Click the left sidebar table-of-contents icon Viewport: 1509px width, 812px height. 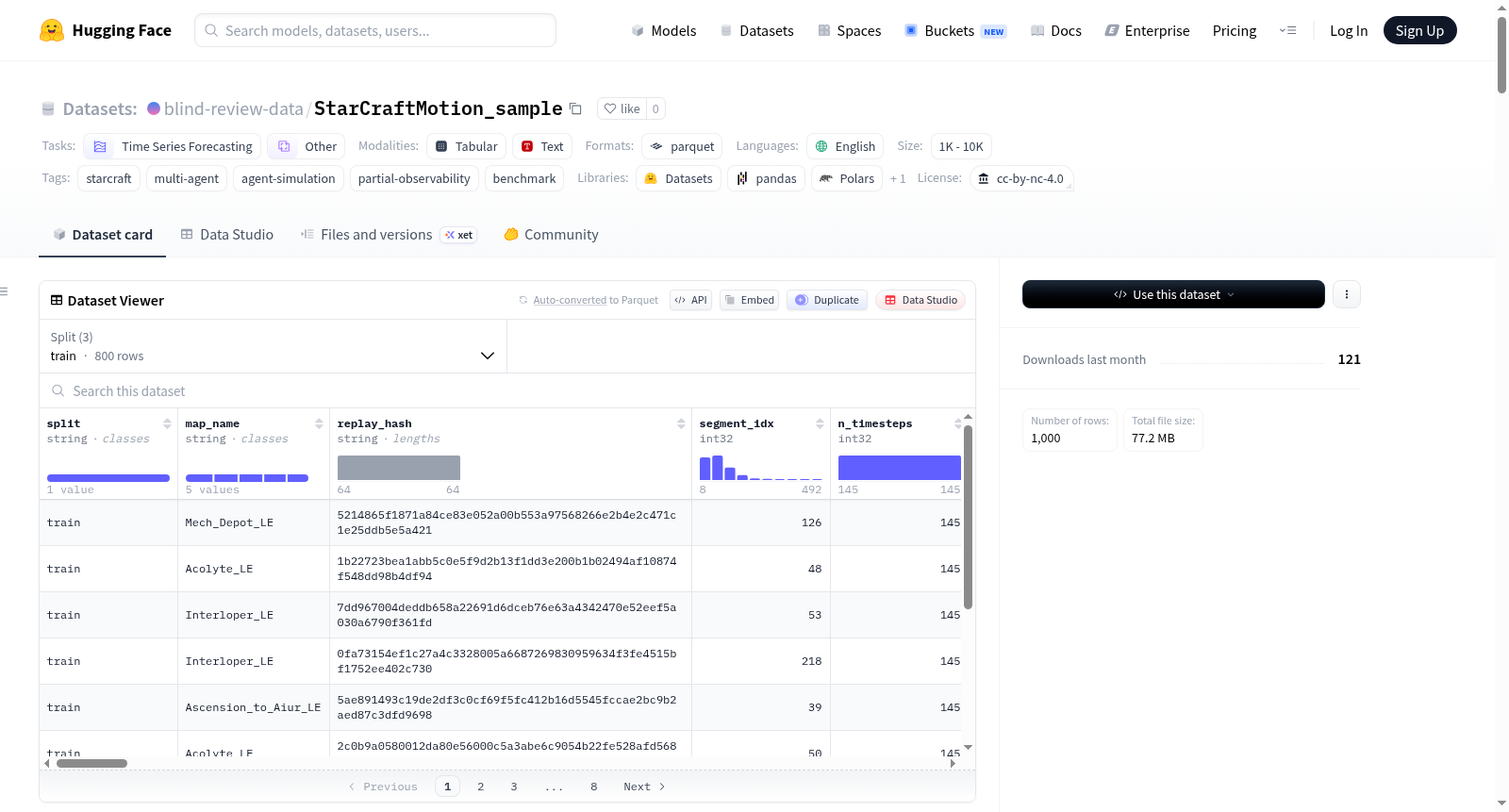(x=5, y=291)
